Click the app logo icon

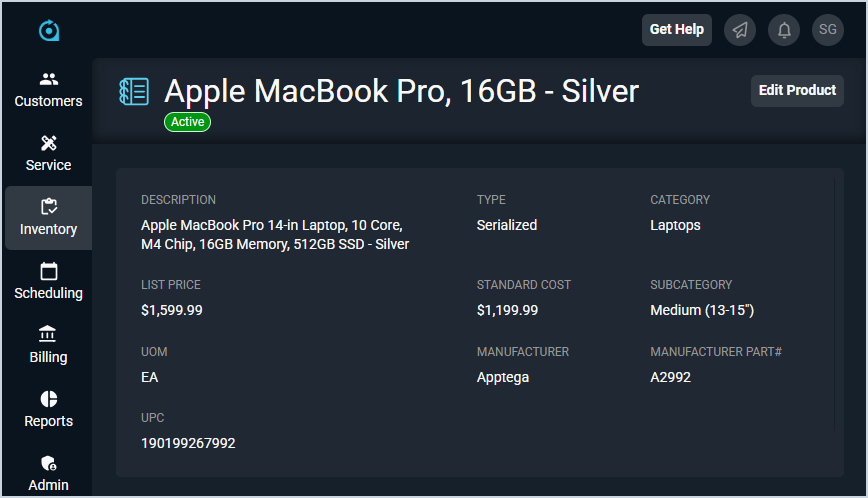pyautogui.click(x=49, y=31)
